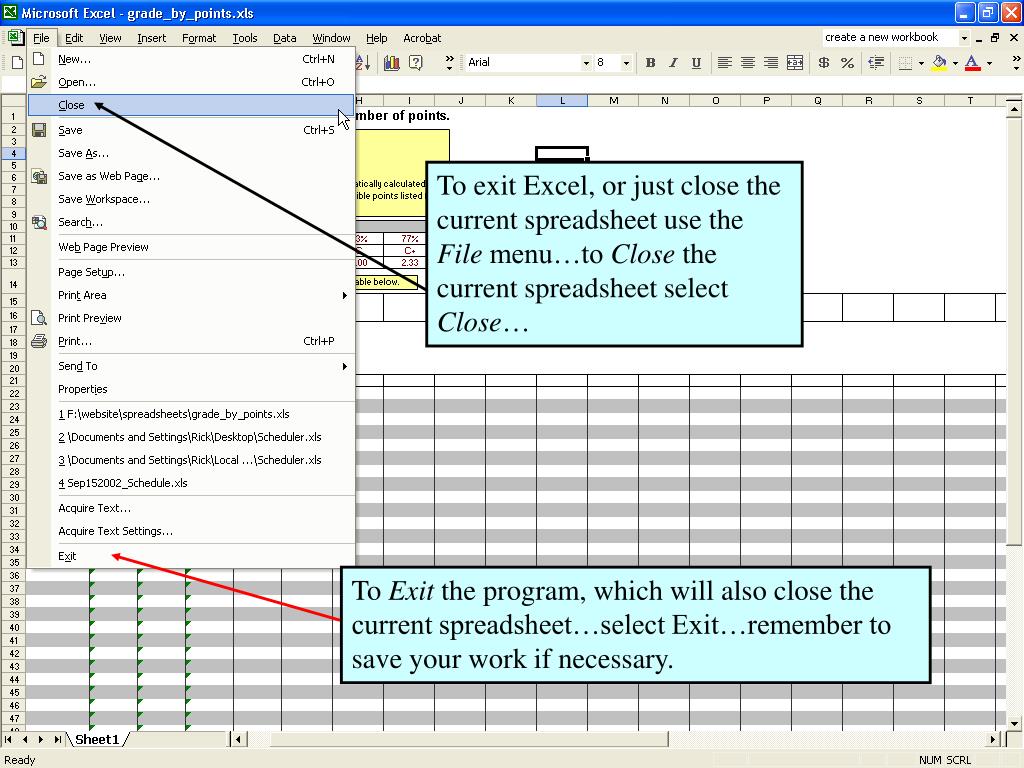Open recent file grade_by_points.xls
Viewport: 1024px width, 768px height.
tap(192, 414)
